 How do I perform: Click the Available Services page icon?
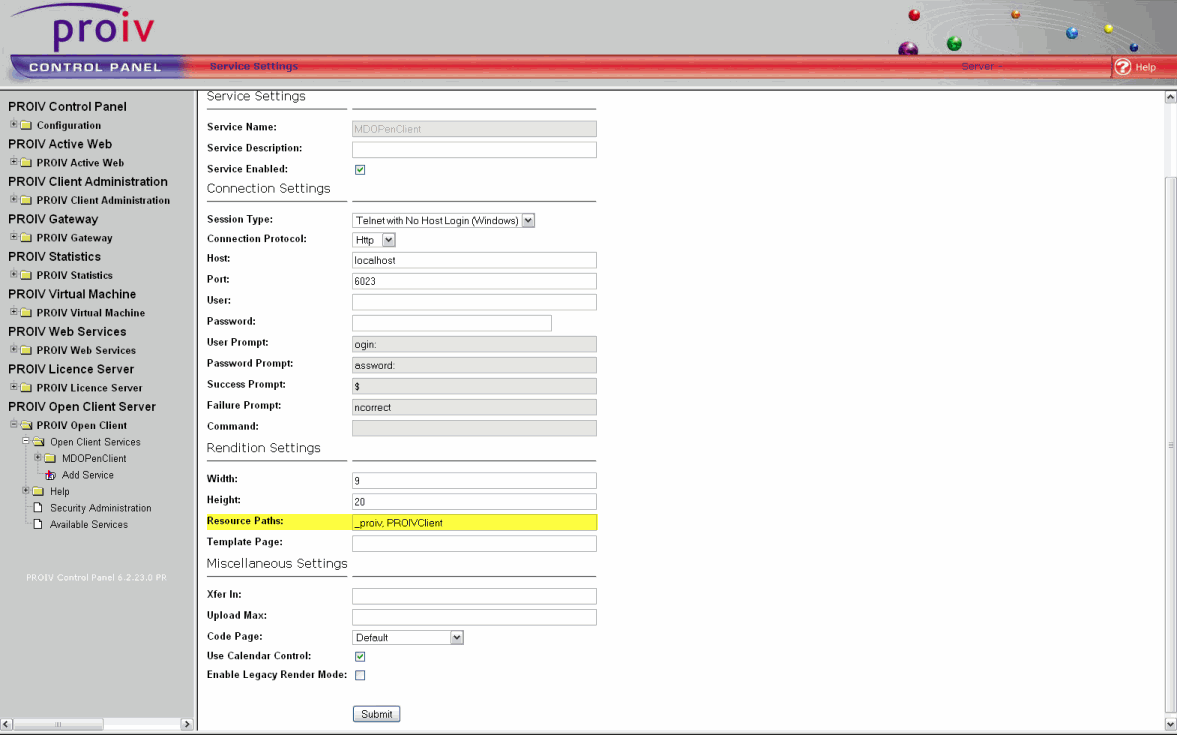point(38,525)
